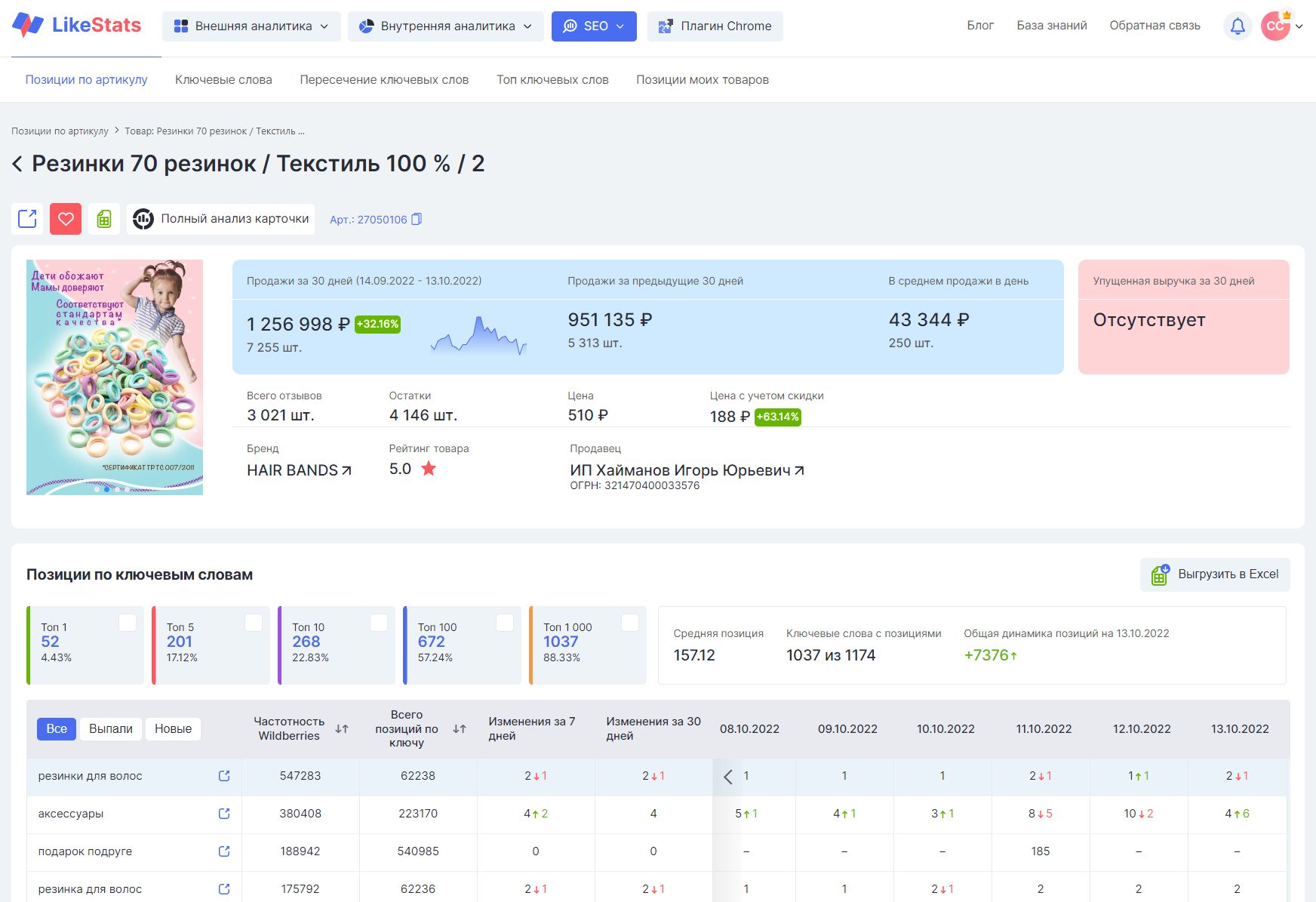Expand the Внешняя аналитика dropdown

coord(251,26)
